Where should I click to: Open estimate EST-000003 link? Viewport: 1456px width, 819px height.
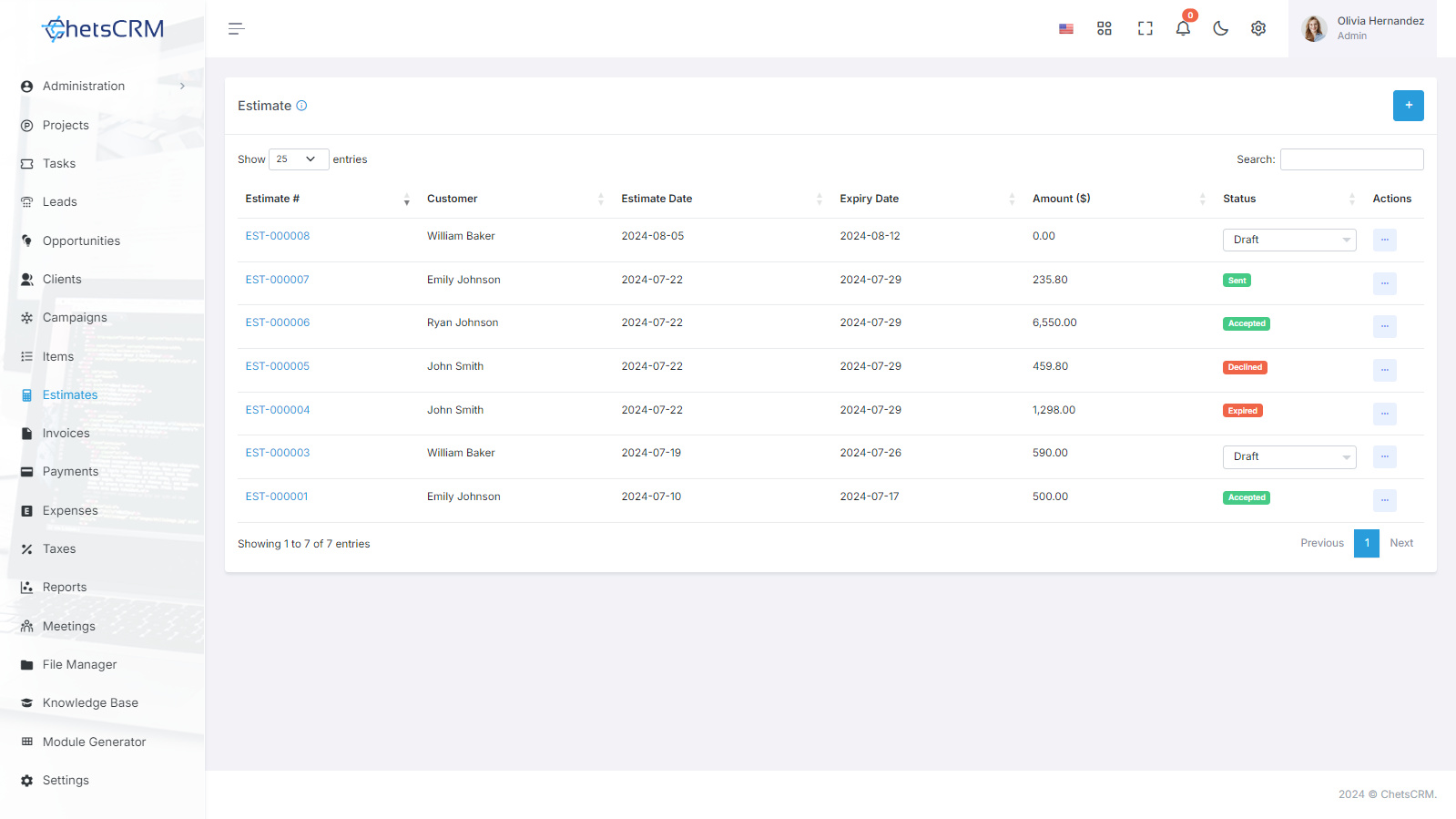[x=278, y=453]
